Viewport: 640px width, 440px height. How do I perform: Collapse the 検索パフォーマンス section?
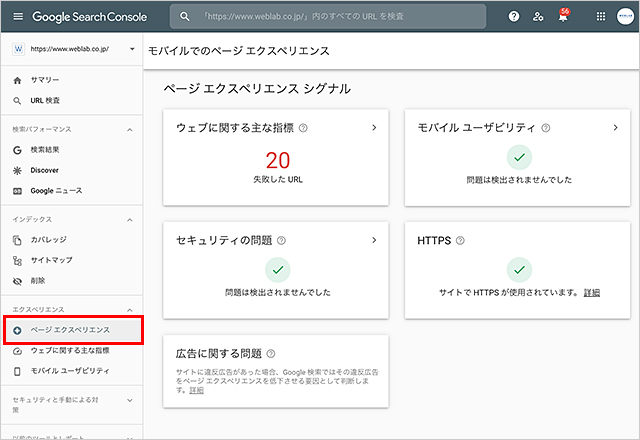(130, 130)
